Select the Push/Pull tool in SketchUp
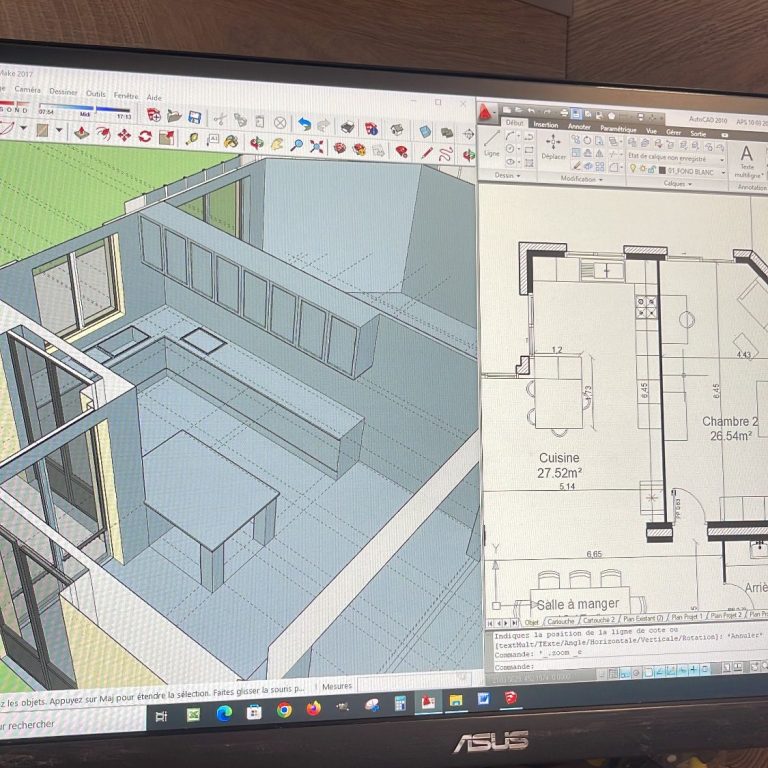Screen dimensions: 768x768 (81, 132)
